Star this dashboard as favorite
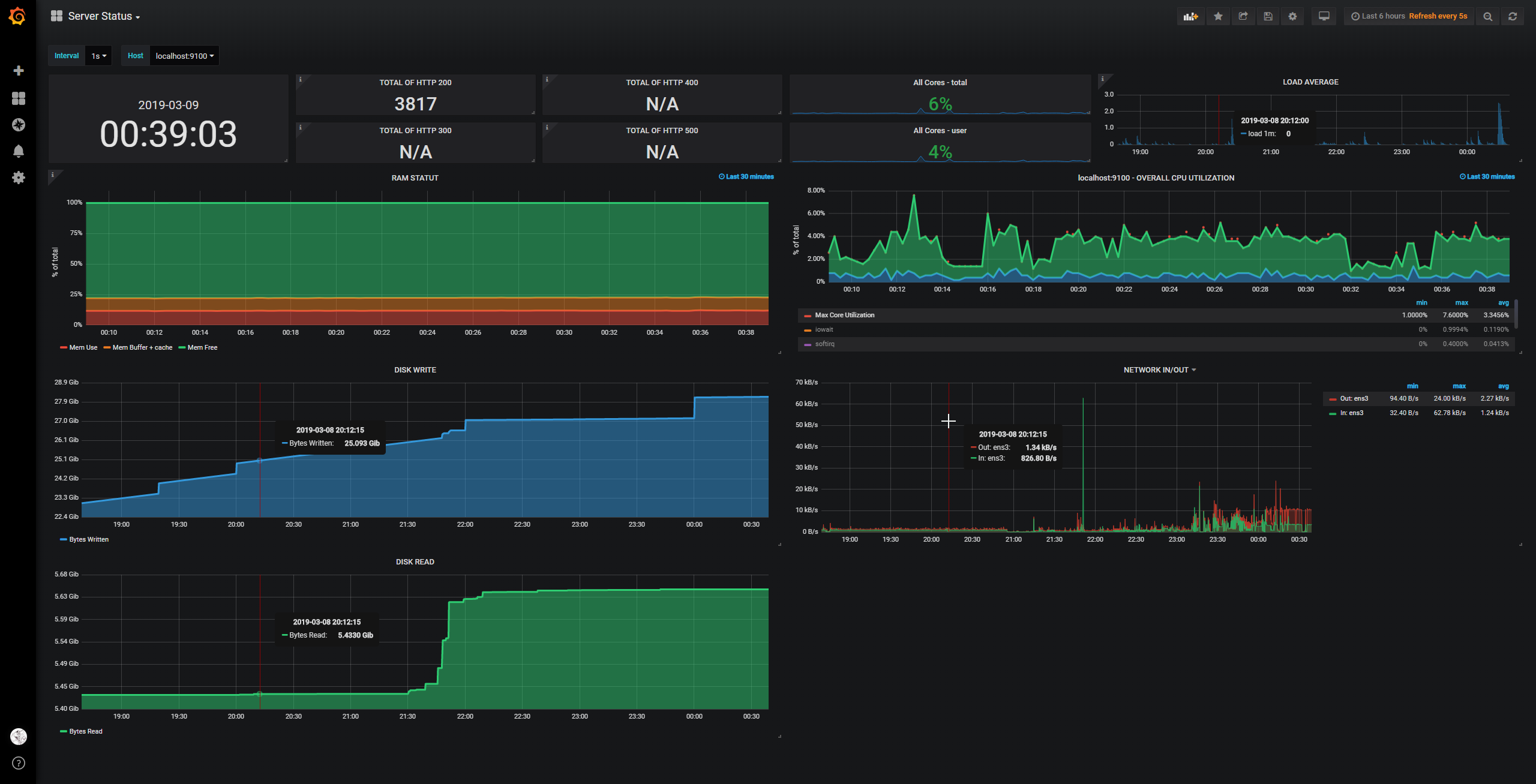Screen dimensions: 1536x784 1218,17
